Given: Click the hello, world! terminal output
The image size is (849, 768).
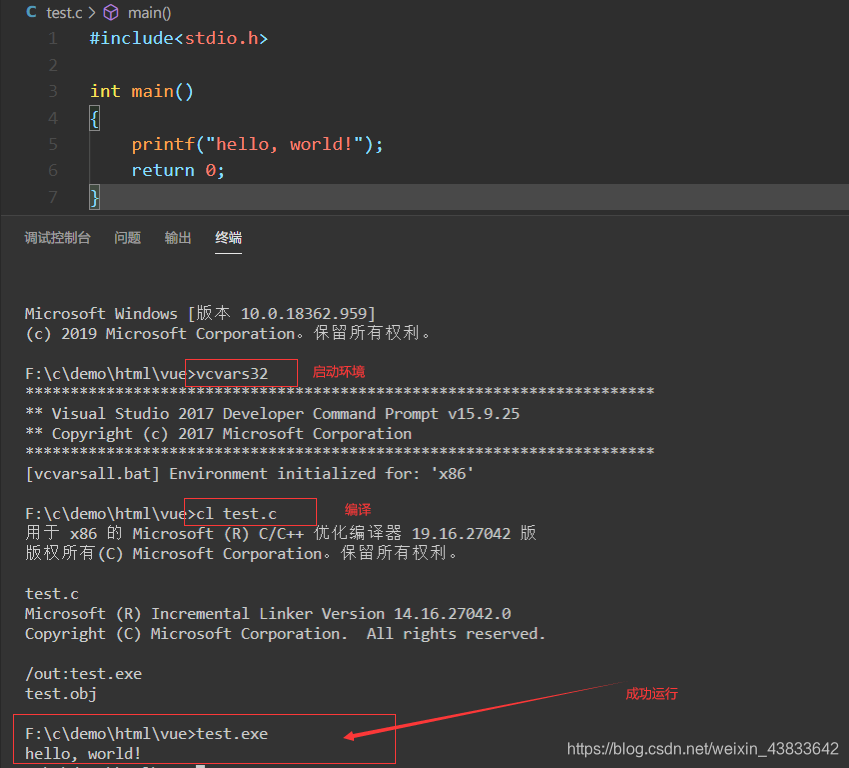Looking at the screenshot, I should pyautogui.click(x=83, y=753).
